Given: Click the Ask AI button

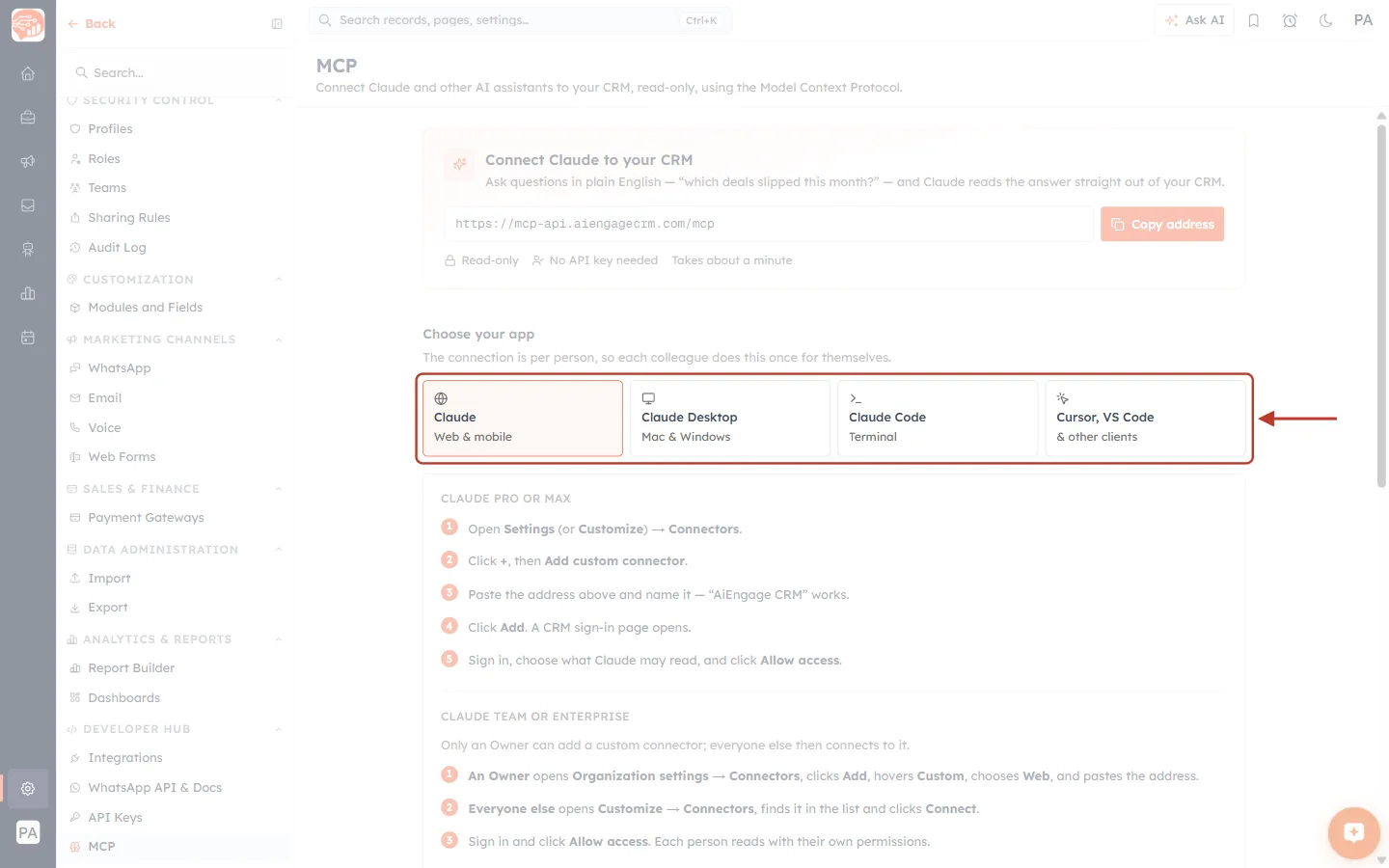Looking at the screenshot, I should (x=1194, y=20).
